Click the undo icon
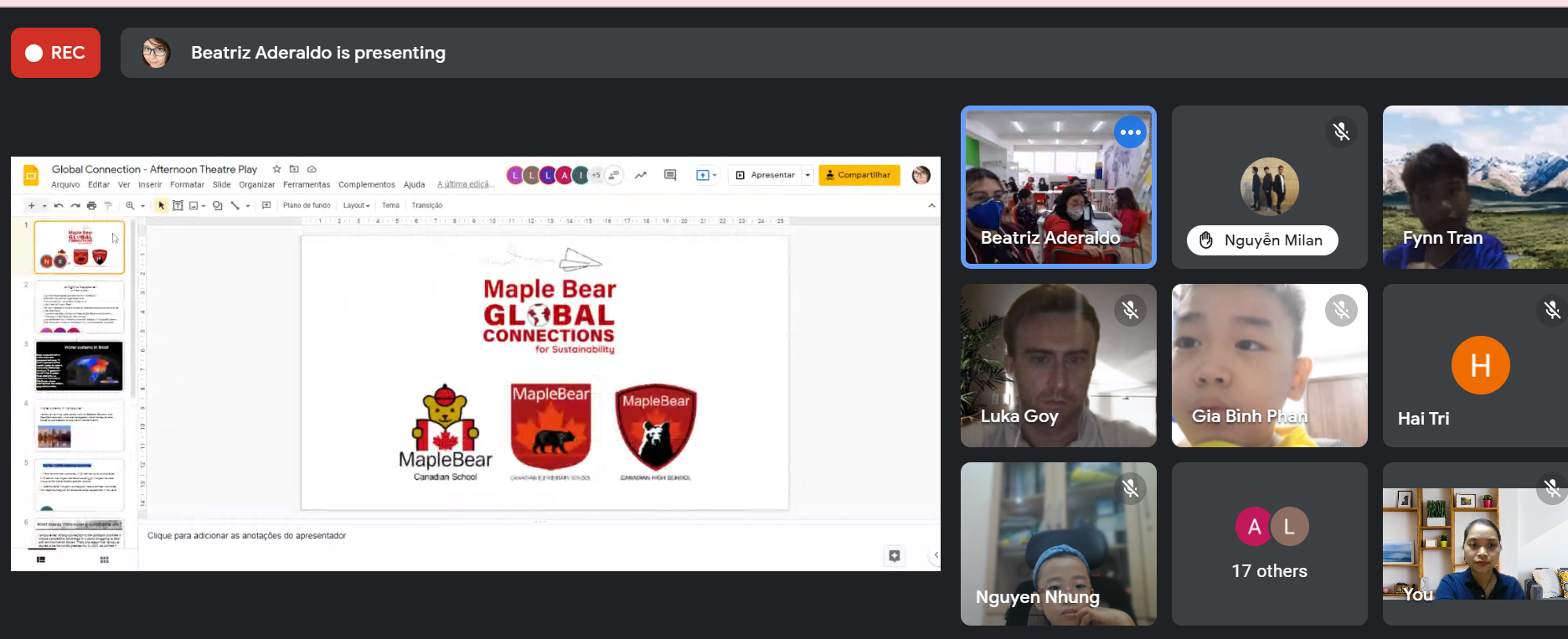 point(59,205)
